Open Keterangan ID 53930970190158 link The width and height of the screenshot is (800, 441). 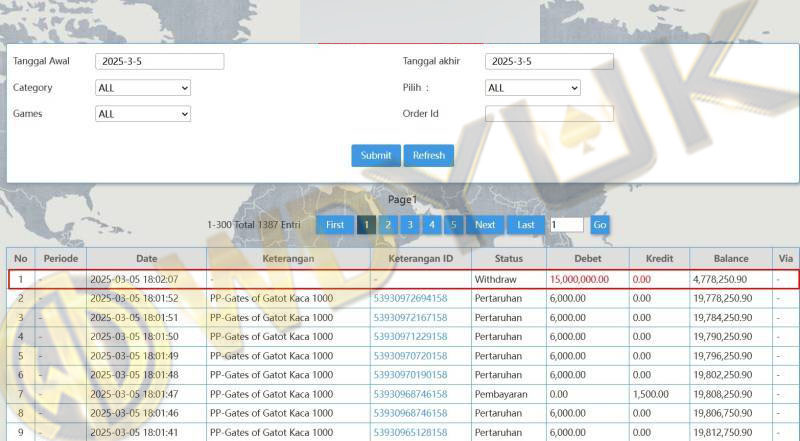pyautogui.click(x=410, y=375)
